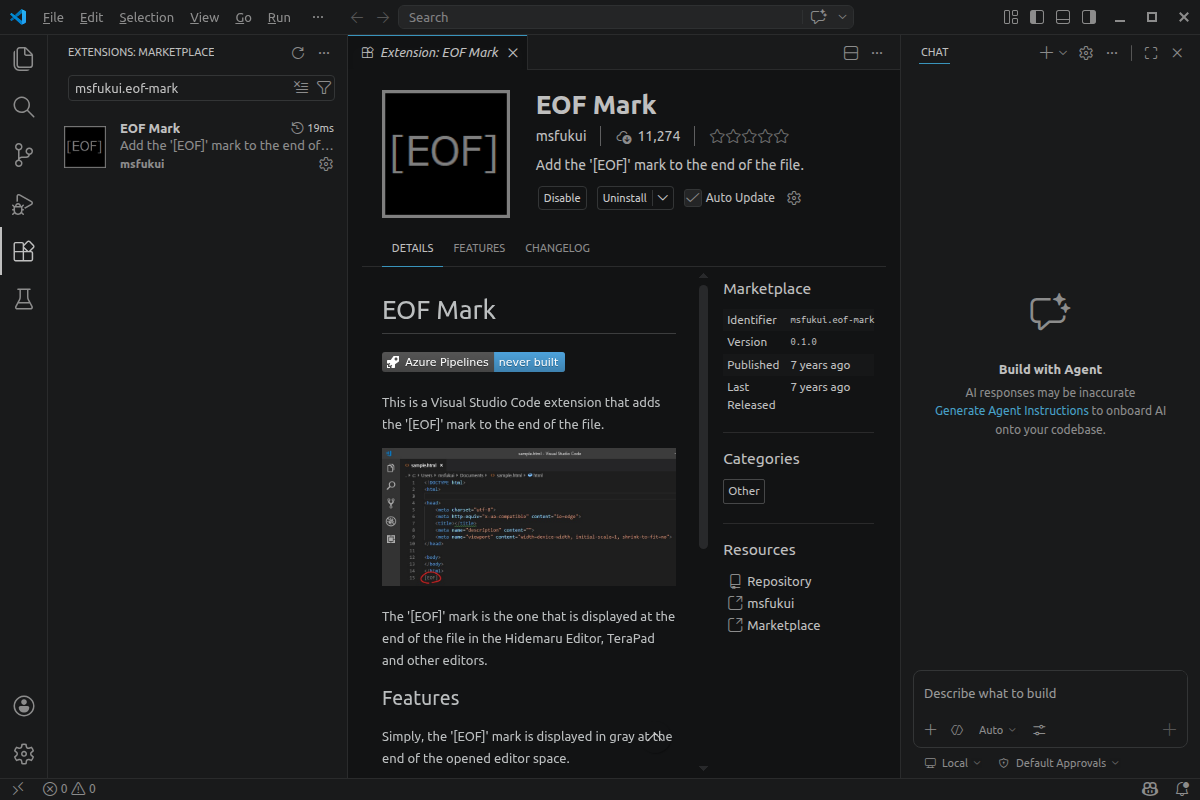
Task: Open the Manage gear in activity bar
Action: click(24, 754)
